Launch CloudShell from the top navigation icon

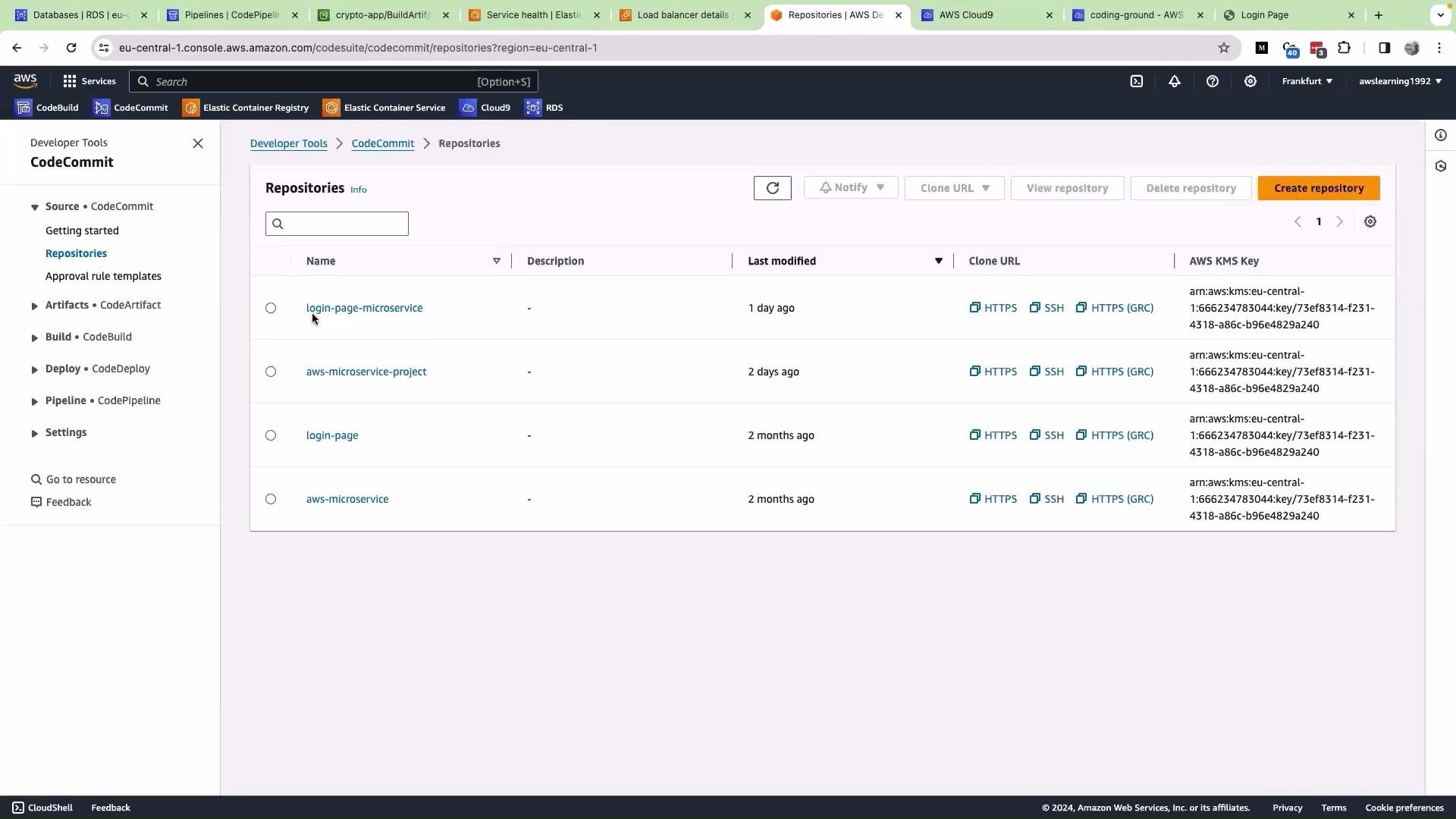(1137, 81)
